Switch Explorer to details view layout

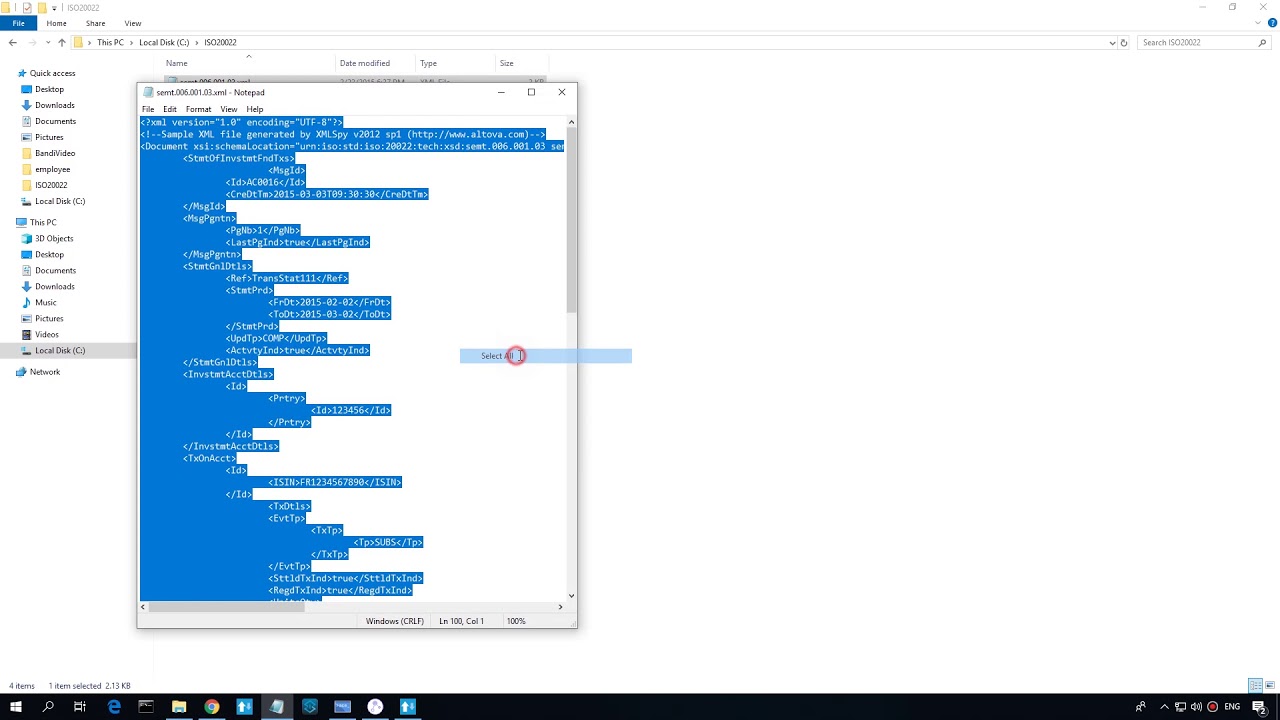tap(1255, 686)
